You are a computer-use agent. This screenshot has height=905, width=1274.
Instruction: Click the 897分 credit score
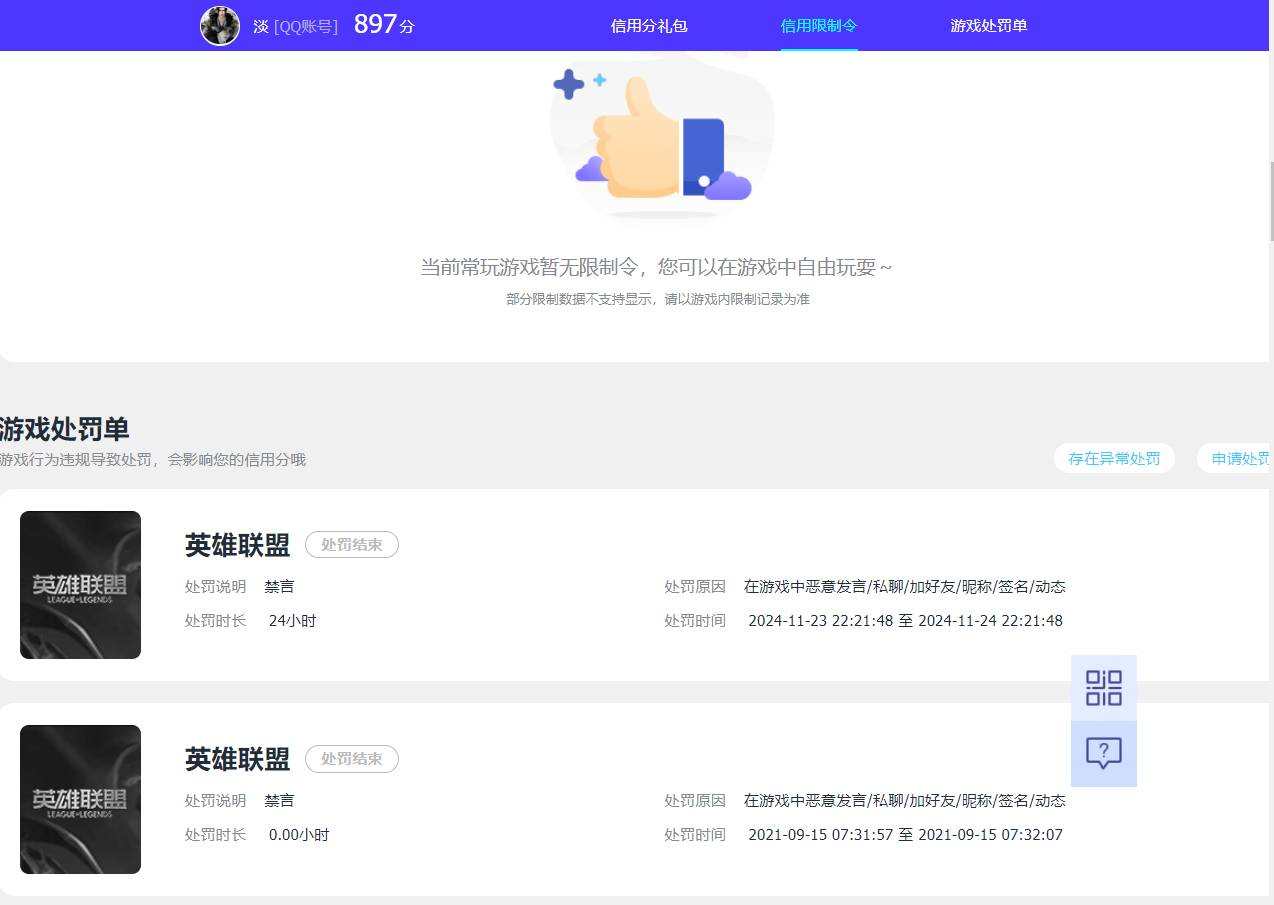point(384,25)
